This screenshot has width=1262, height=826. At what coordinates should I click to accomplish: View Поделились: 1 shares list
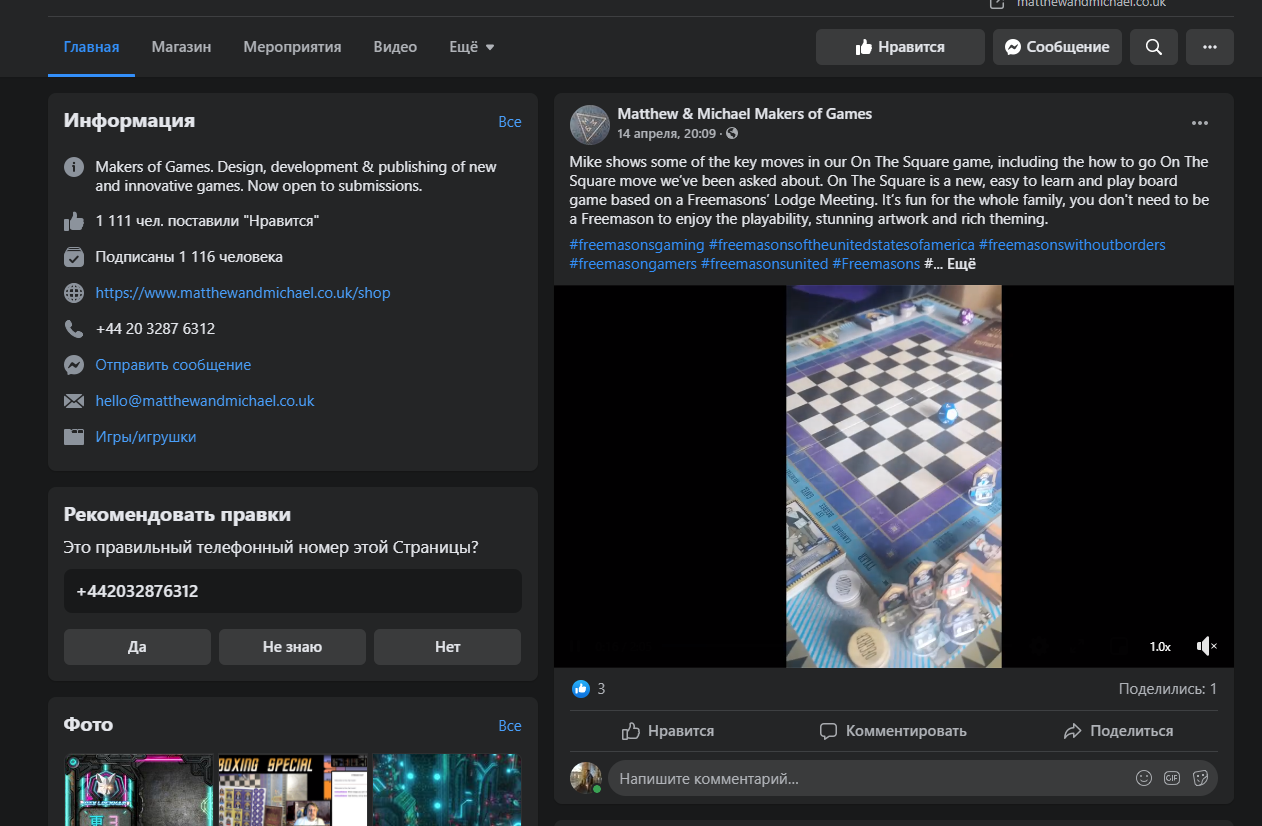click(1168, 688)
